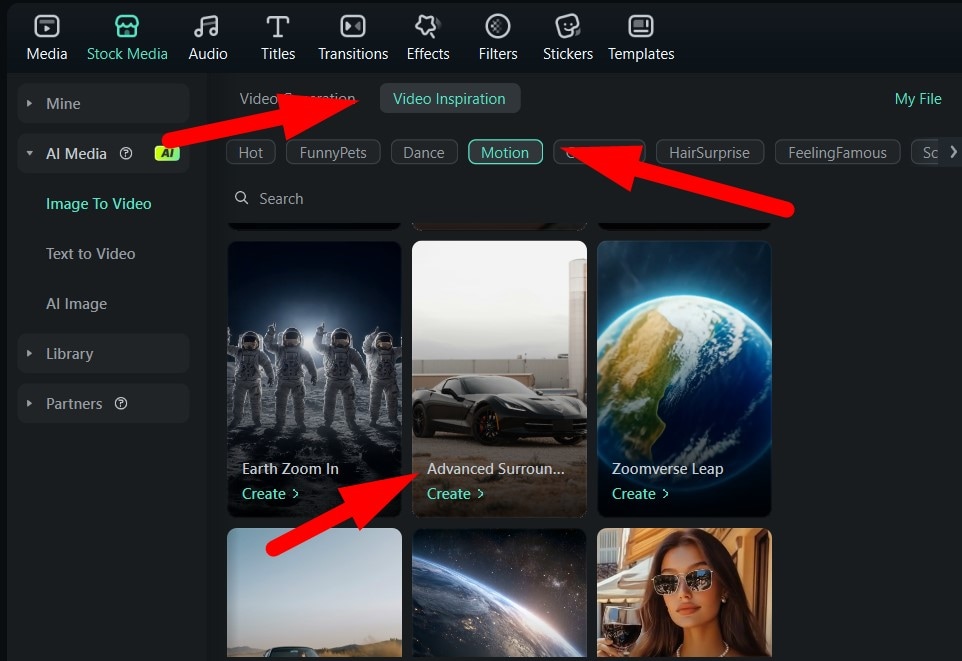Image resolution: width=962 pixels, height=661 pixels.
Task: Select the FeelingFamous category tag
Action: click(x=837, y=152)
